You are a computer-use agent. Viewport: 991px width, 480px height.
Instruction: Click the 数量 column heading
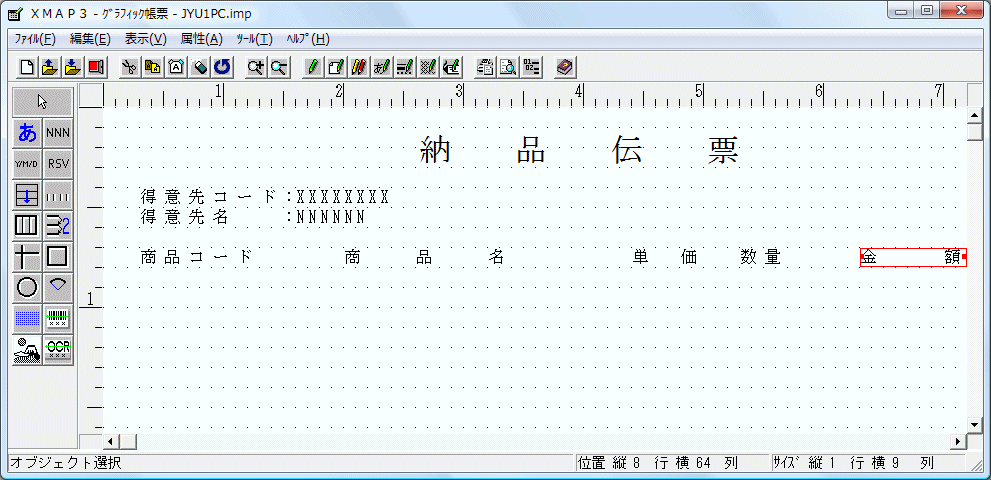[x=761, y=257]
